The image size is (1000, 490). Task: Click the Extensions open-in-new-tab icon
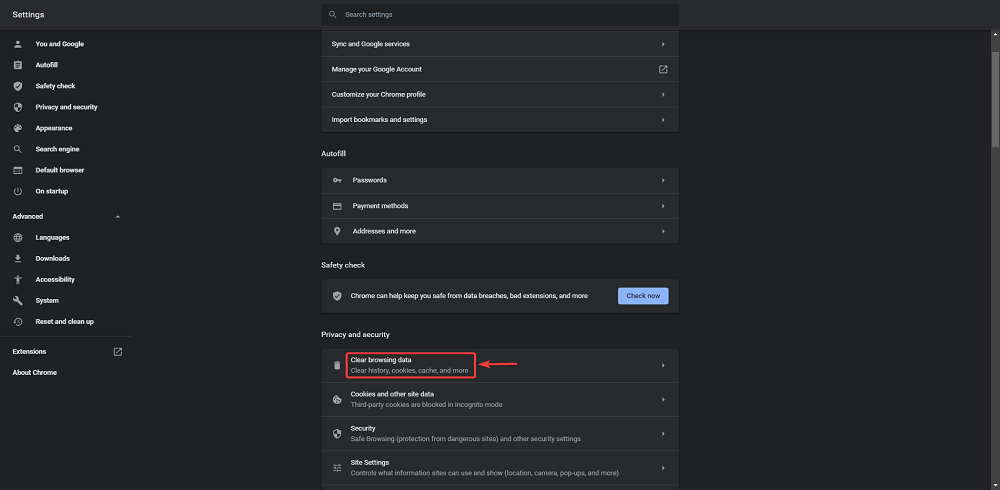point(117,352)
